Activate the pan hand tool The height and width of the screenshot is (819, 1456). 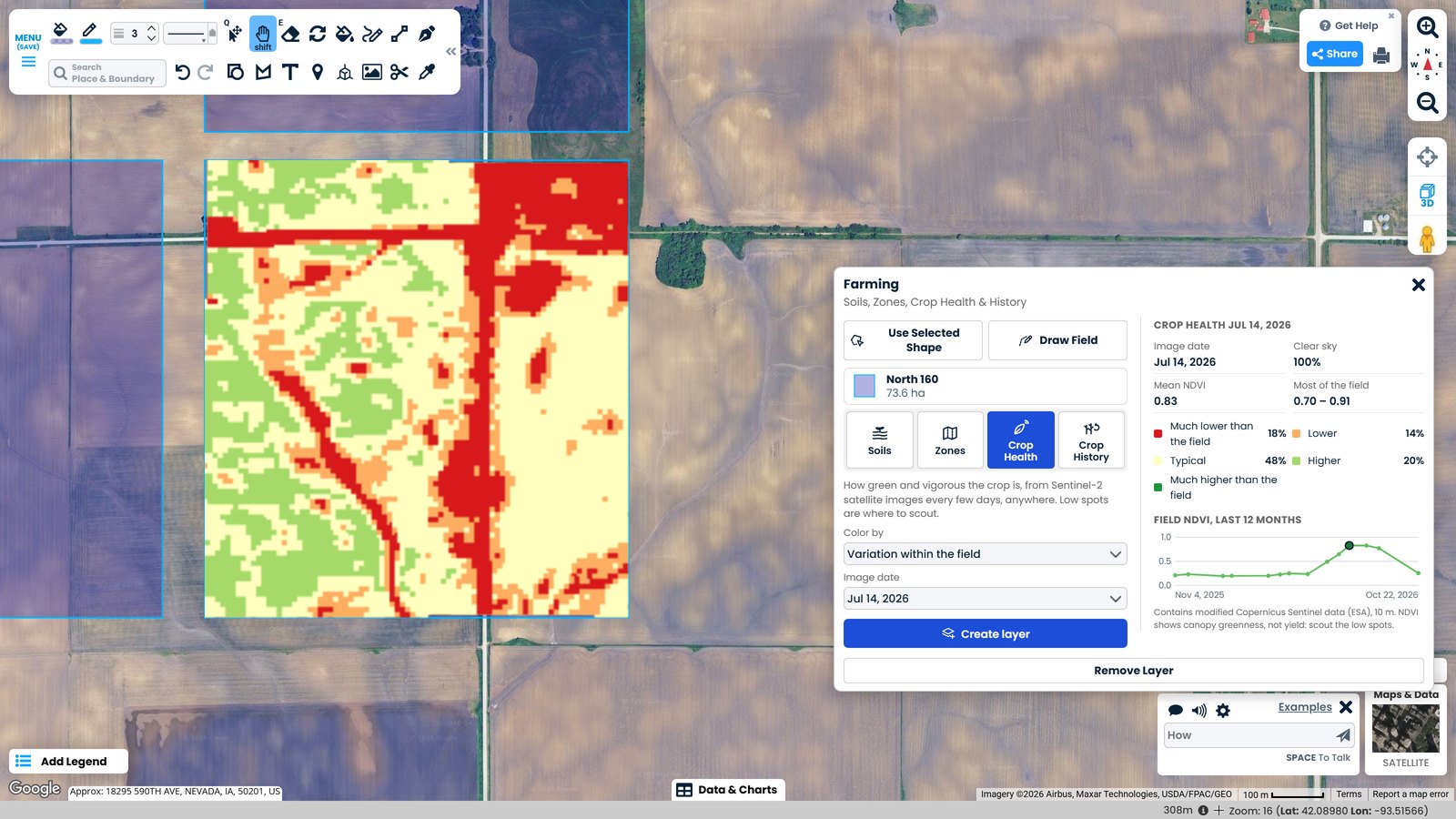[263, 34]
